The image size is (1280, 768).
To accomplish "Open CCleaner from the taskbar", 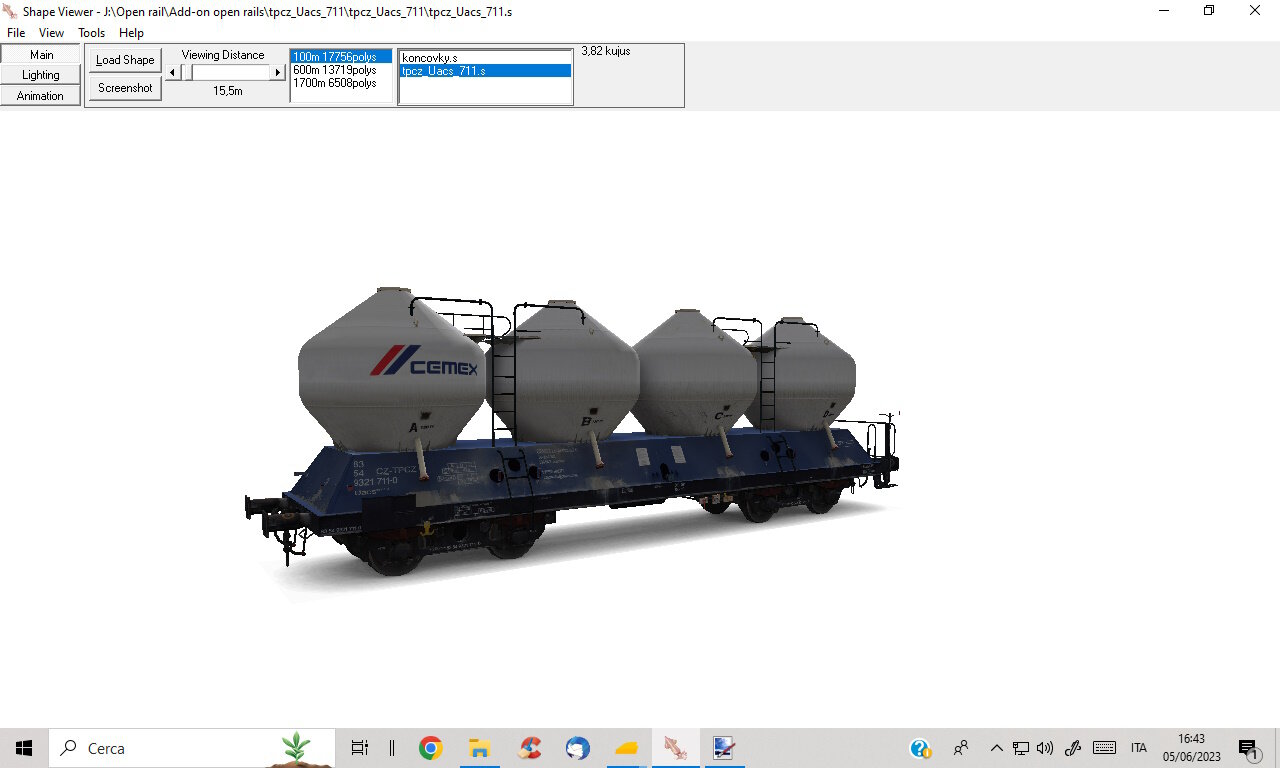I will (x=529, y=748).
